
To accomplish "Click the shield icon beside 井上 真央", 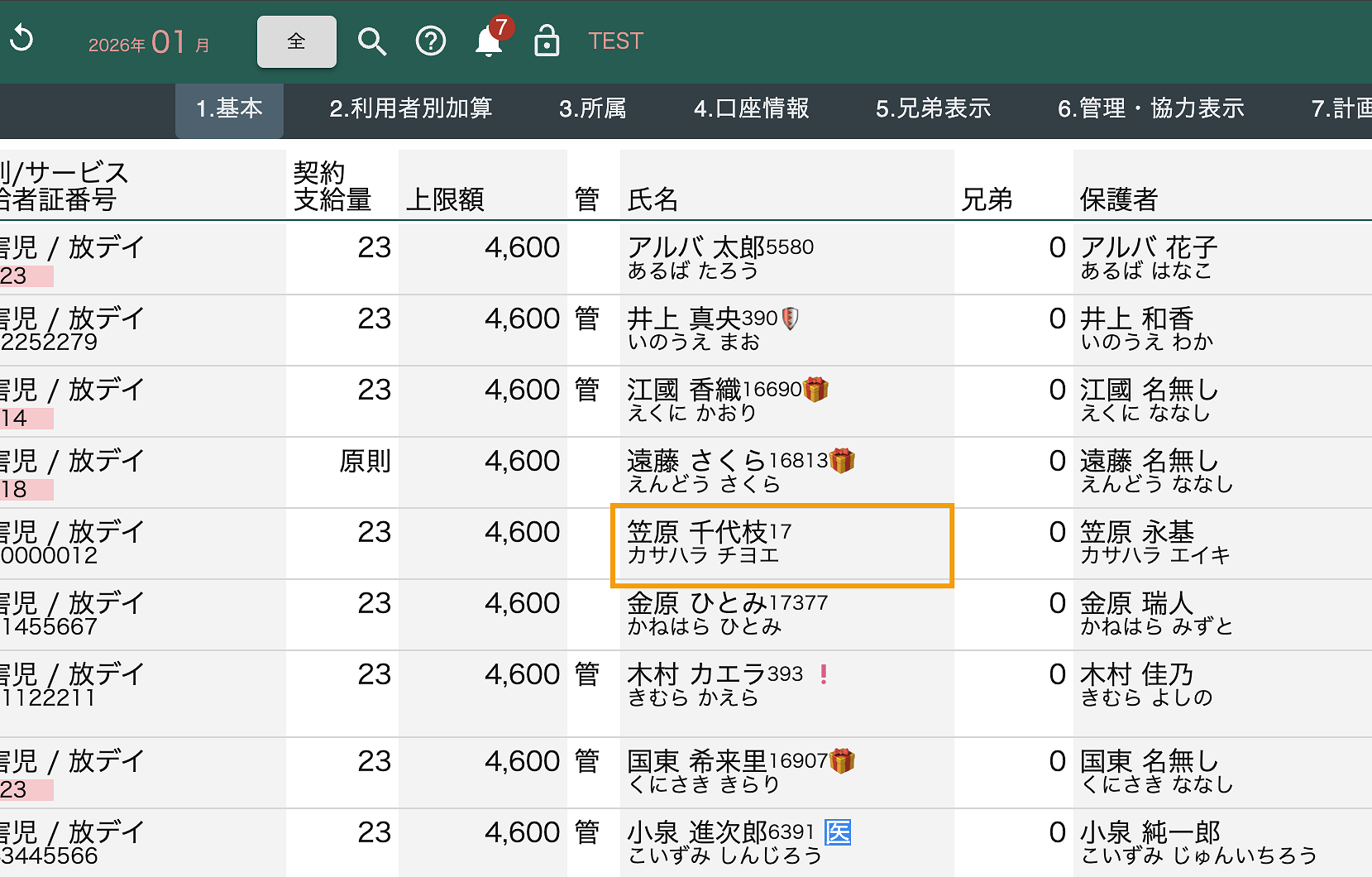I will tap(791, 319).
